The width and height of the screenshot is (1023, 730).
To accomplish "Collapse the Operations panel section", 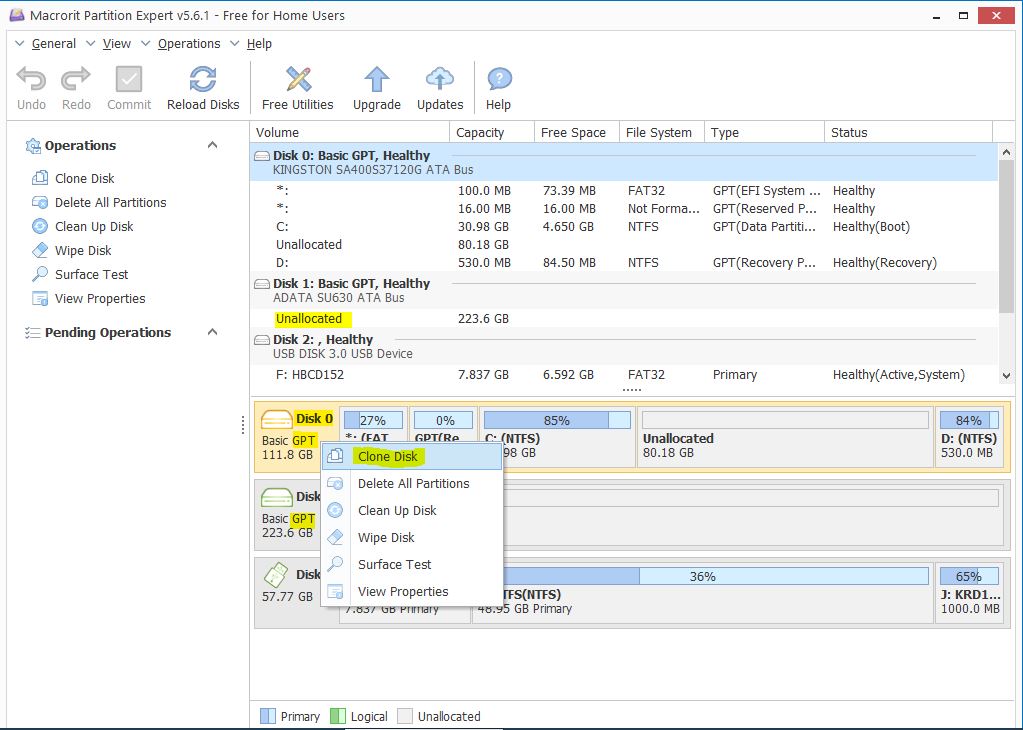I will tap(212, 145).
